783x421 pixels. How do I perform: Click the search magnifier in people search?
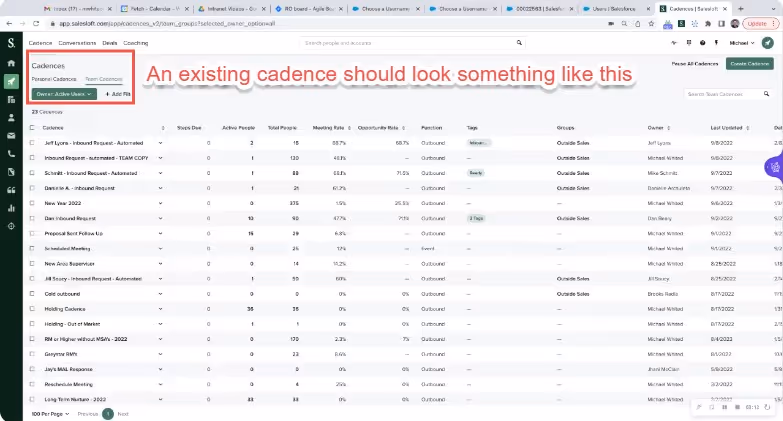[x=519, y=43]
